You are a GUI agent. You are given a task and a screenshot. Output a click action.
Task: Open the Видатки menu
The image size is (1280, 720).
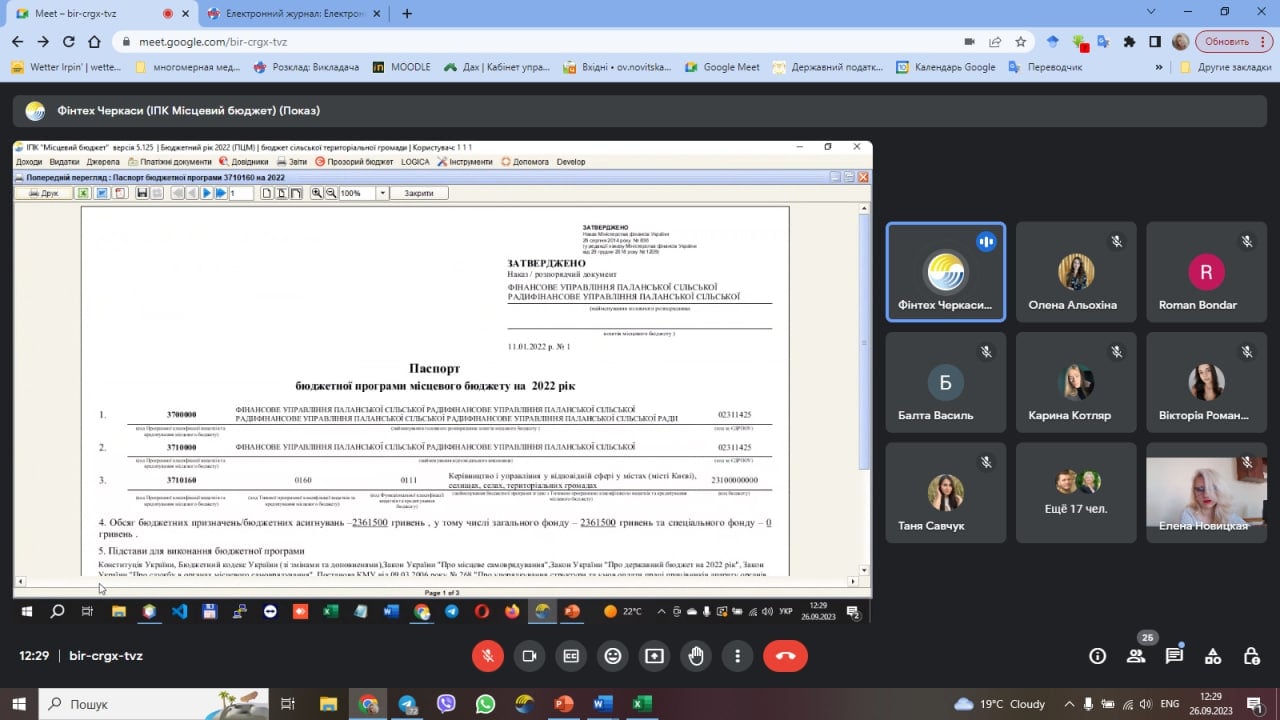(x=64, y=162)
